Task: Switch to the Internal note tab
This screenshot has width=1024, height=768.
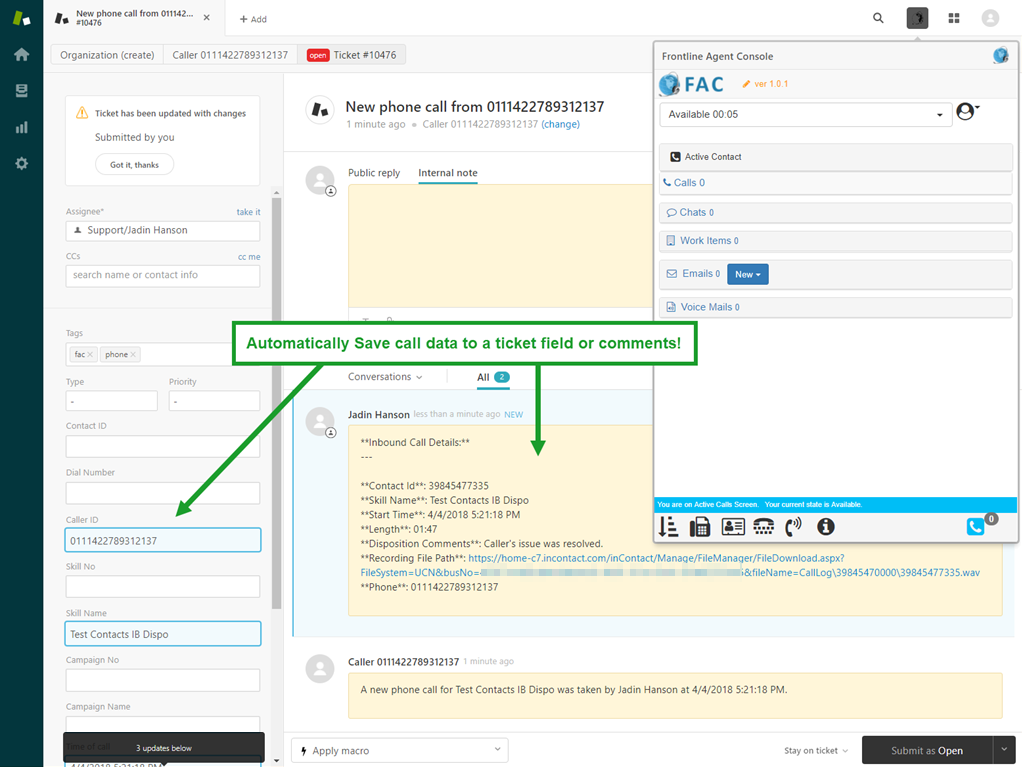Action: [x=447, y=172]
